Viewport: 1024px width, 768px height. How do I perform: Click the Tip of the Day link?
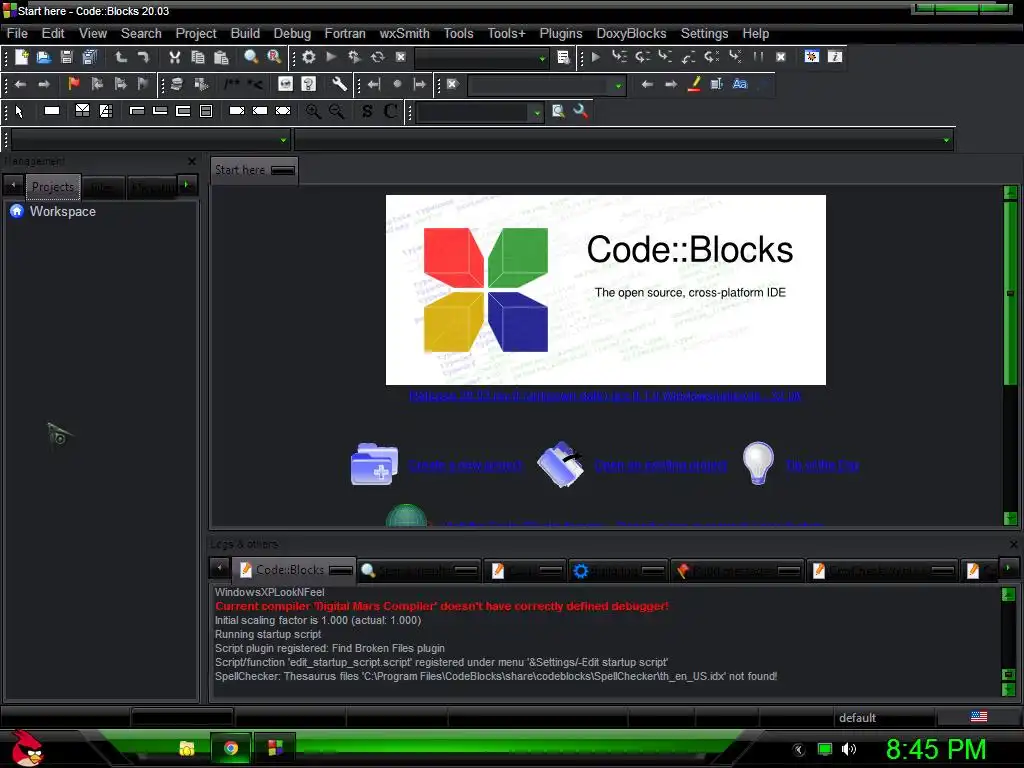(822, 465)
